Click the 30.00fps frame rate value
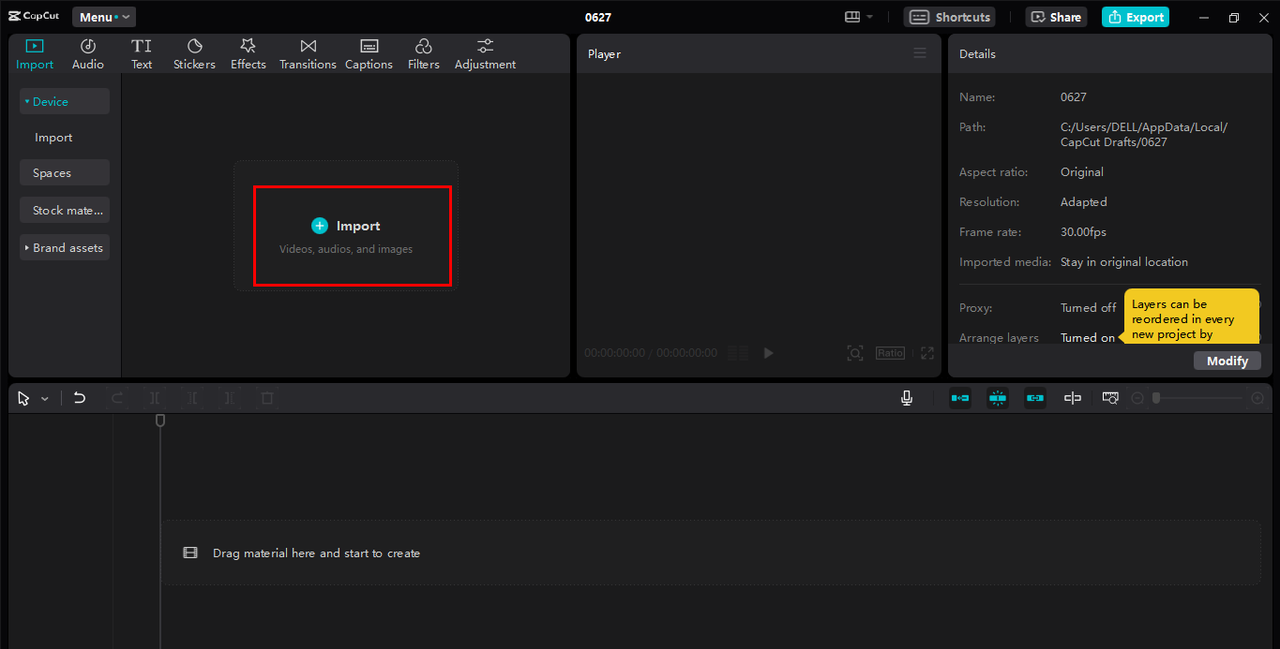Screen dimensions: 1280x649 pos(1084,232)
